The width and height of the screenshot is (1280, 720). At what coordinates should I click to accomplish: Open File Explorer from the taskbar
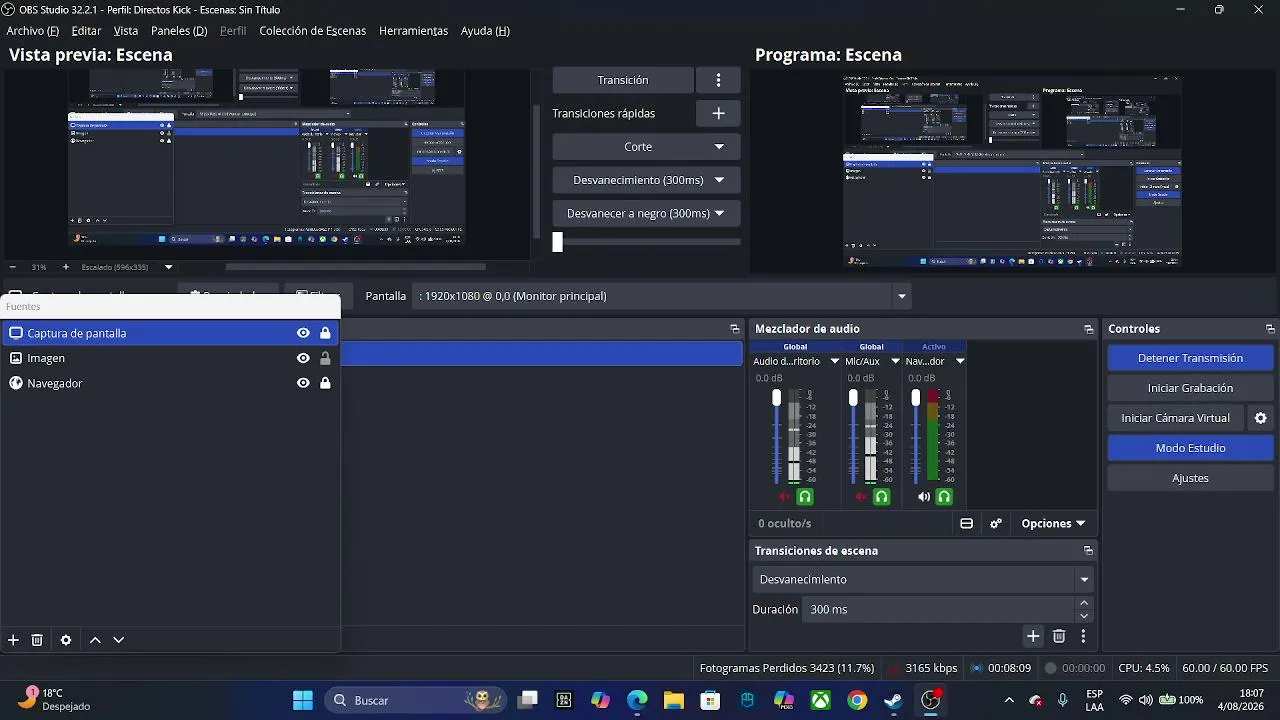point(673,700)
